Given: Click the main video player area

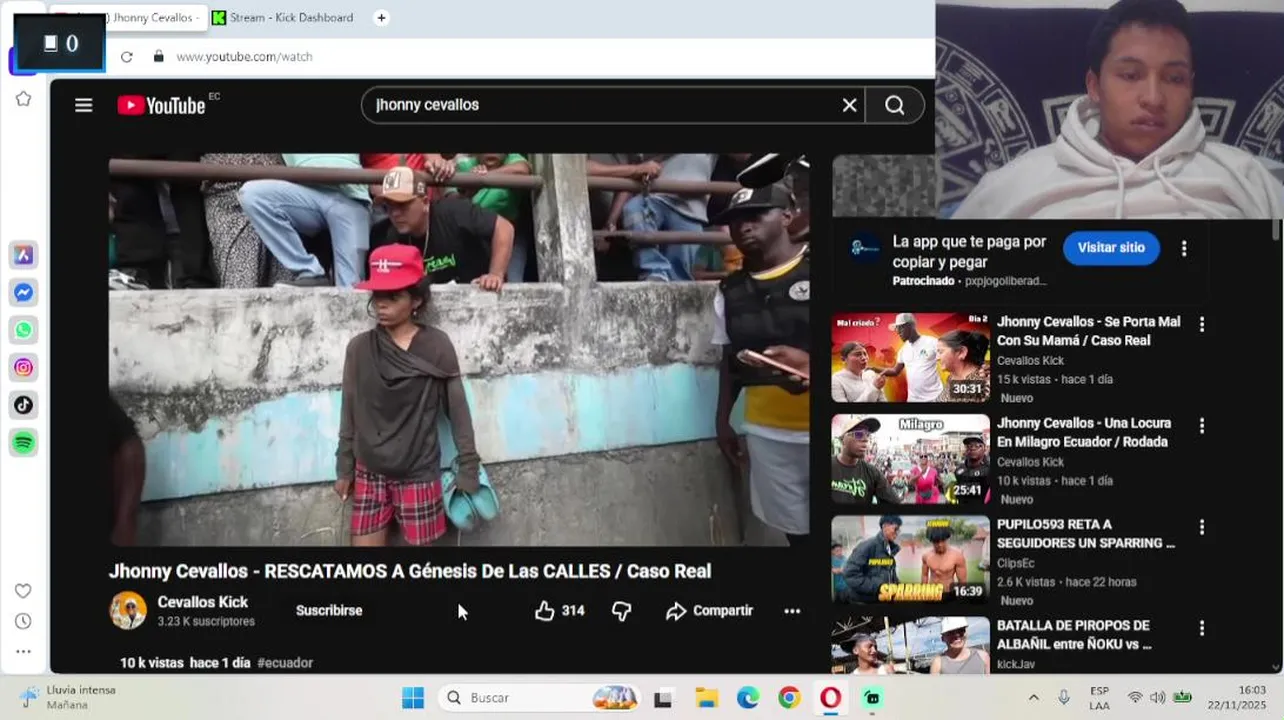Looking at the screenshot, I should 459,350.
